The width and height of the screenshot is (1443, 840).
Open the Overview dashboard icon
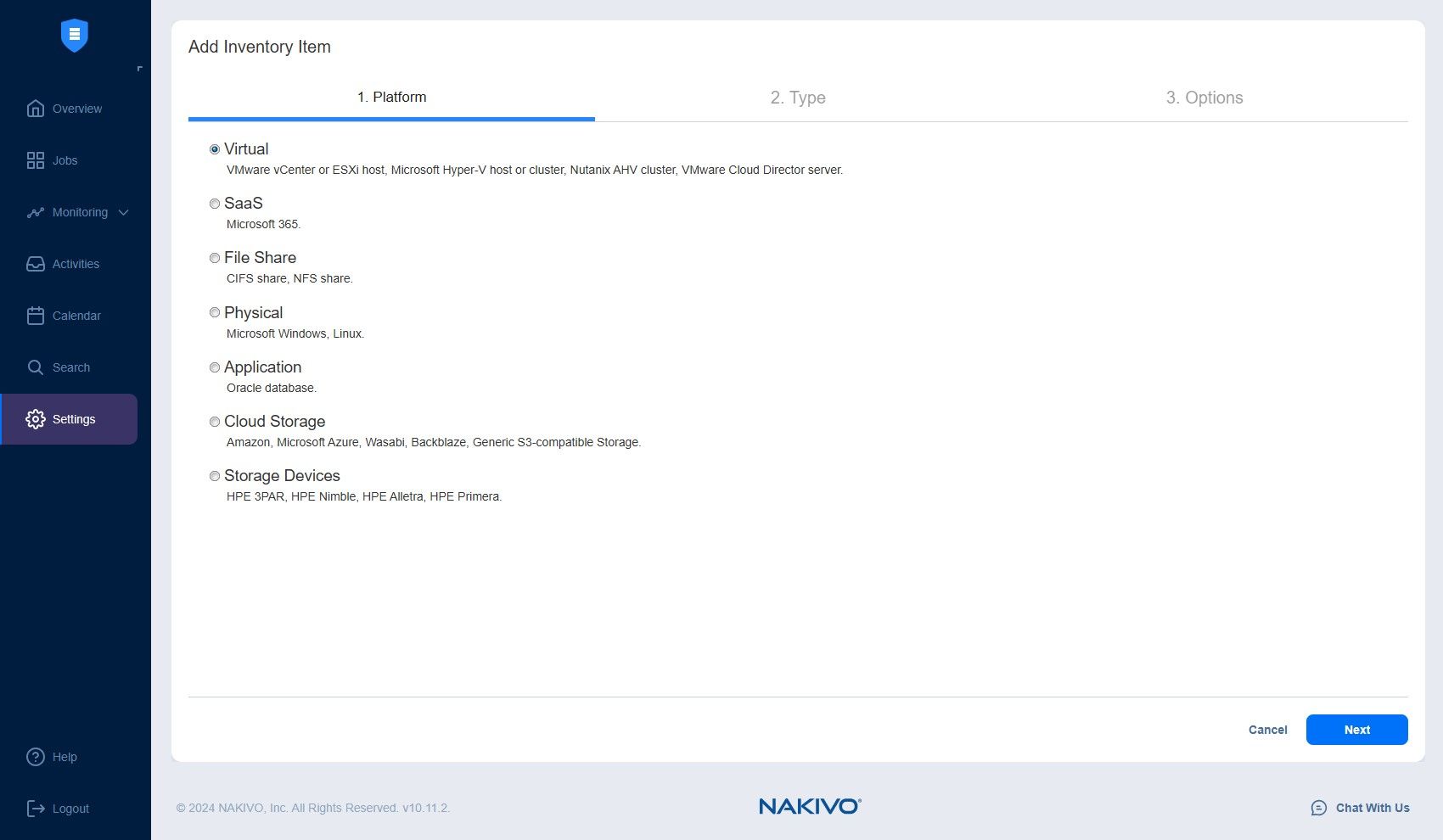point(35,109)
